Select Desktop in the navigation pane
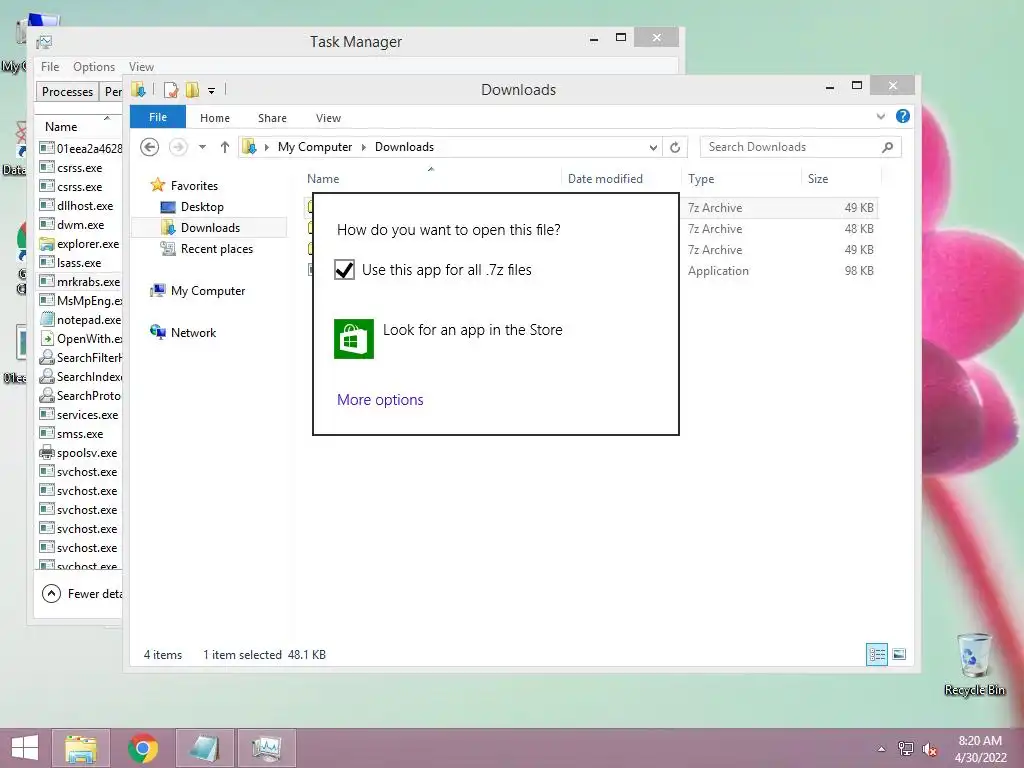1024x768 pixels. click(x=202, y=206)
